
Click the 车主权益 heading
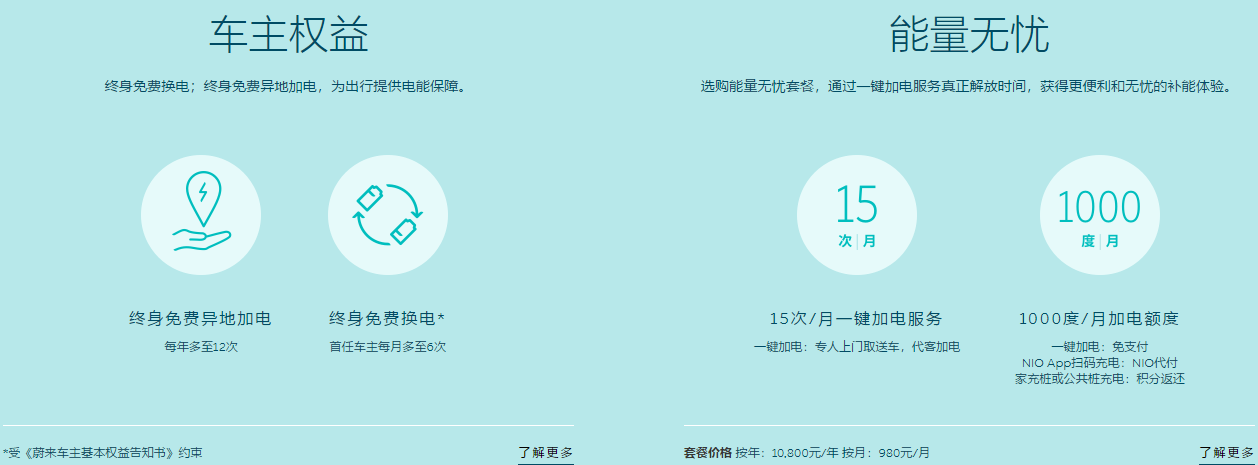pyautogui.click(x=289, y=35)
